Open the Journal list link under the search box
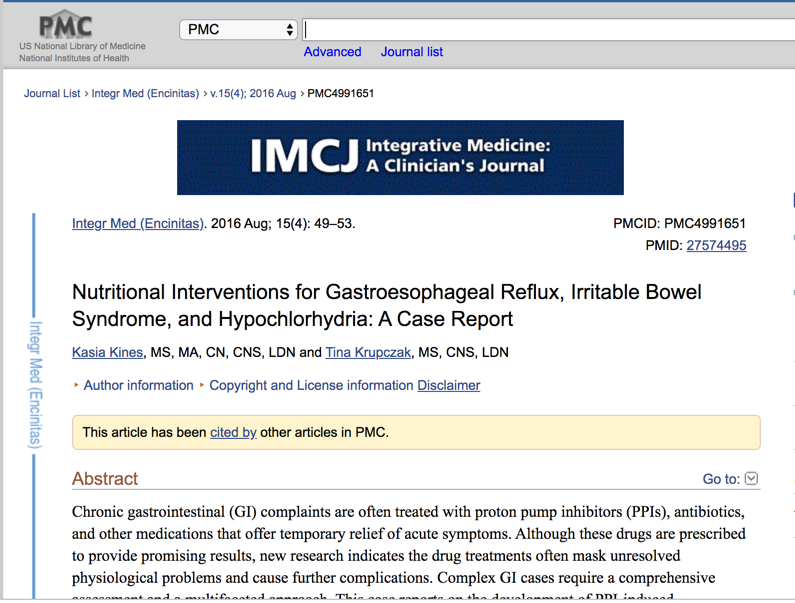 coord(412,52)
